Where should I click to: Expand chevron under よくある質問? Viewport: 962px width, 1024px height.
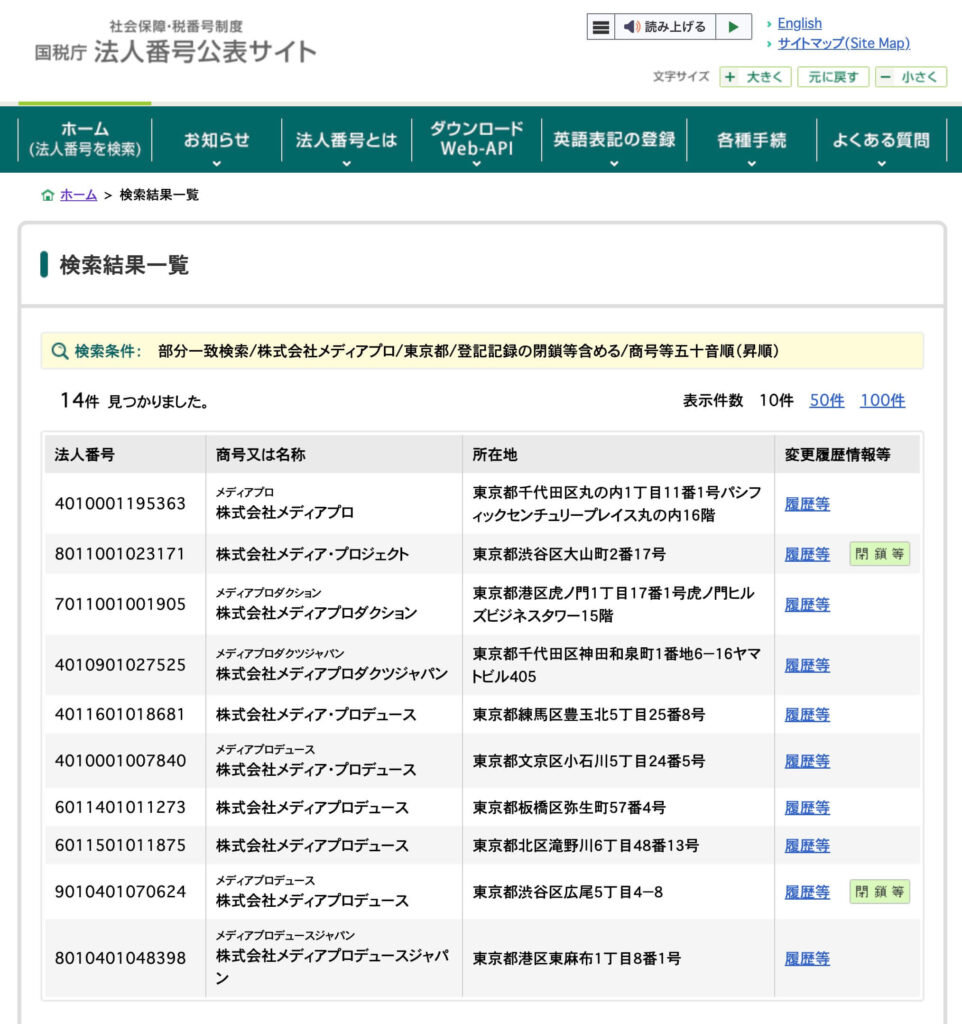coord(882,163)
